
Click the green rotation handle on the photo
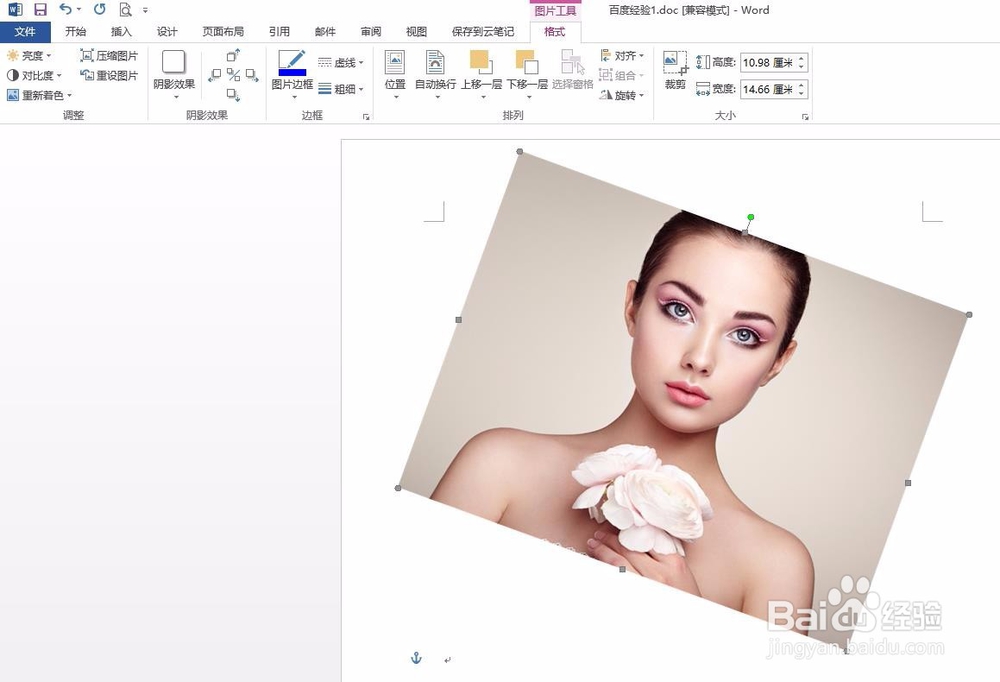point(751,216)
